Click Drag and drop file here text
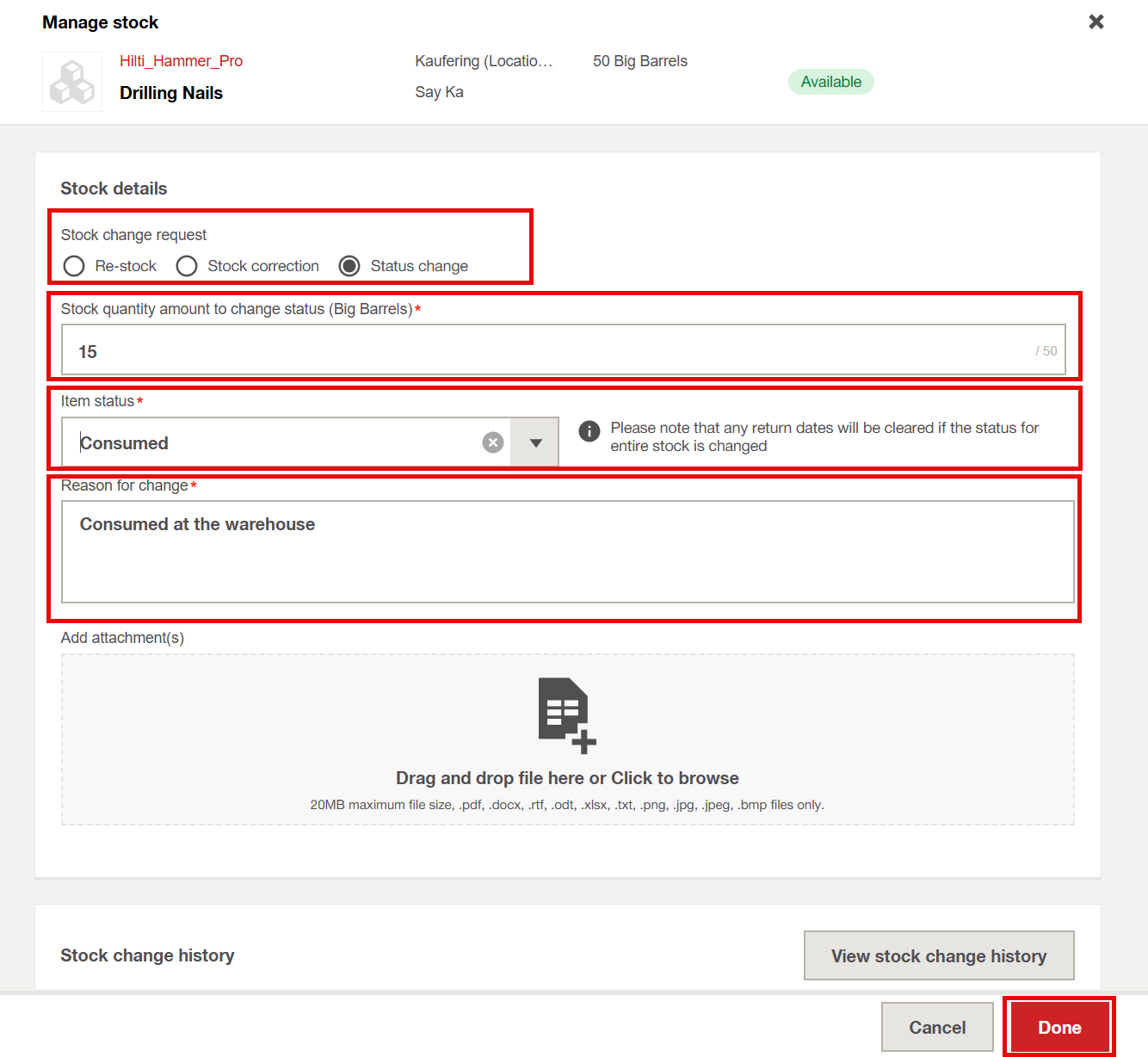The height and width of the screenshot is (1057, 1148). 567,778
